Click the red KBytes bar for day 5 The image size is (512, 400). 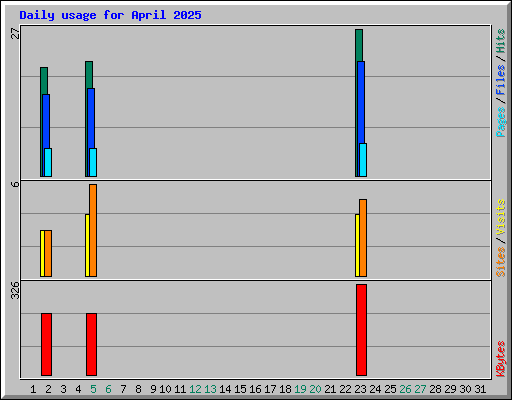91,344
